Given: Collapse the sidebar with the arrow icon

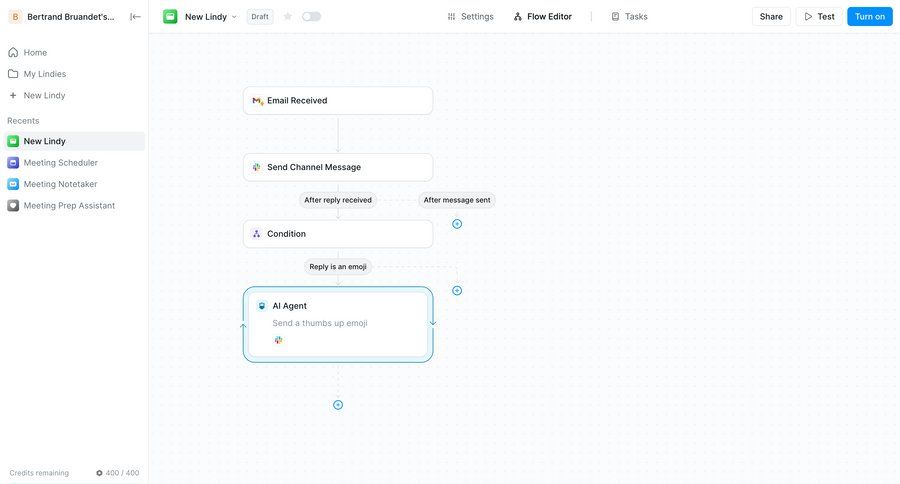Looking at the screenshot, I should 136,16.
